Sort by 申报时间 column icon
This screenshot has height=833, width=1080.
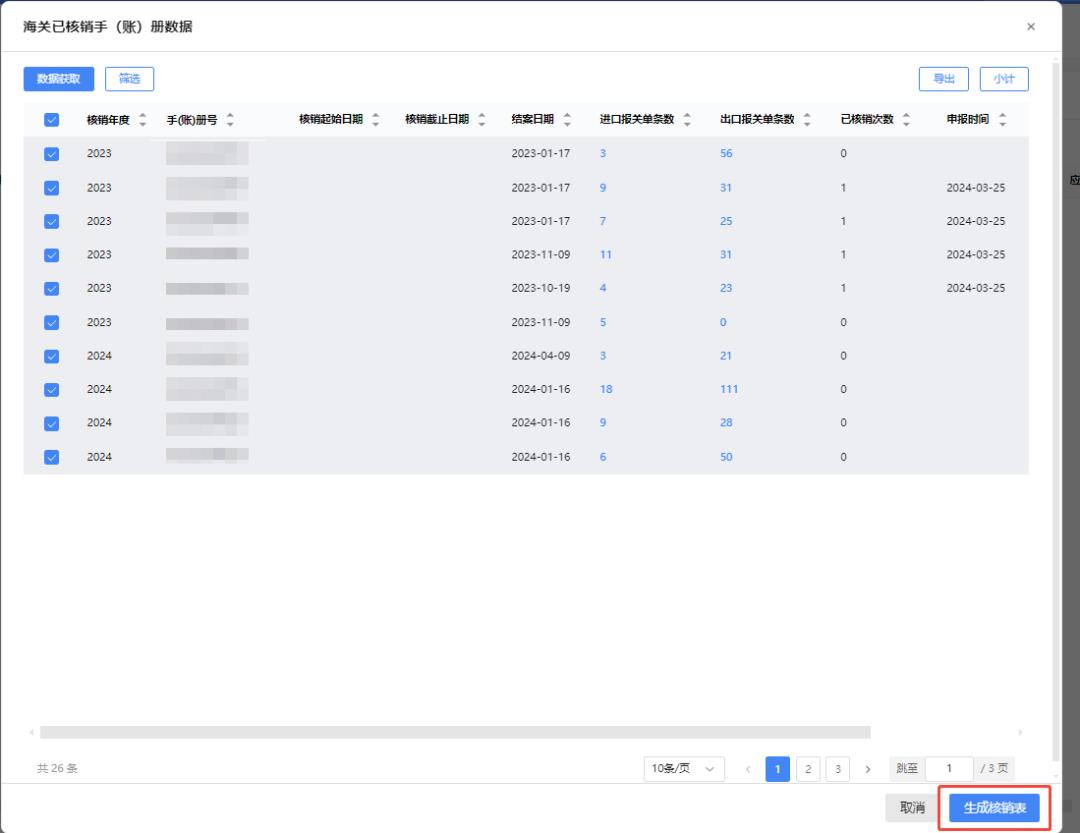tap(1002, 120)
